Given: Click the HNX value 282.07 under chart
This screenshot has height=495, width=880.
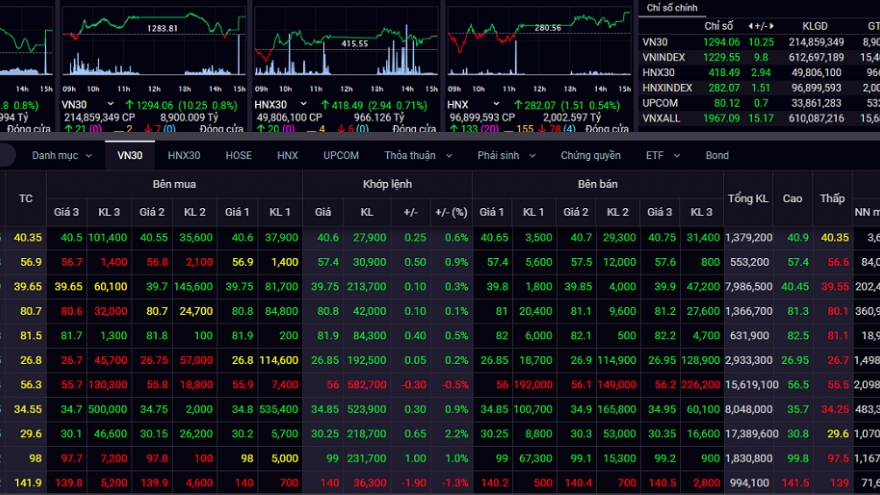Looking at the screenshot, I should pos(540,105).
